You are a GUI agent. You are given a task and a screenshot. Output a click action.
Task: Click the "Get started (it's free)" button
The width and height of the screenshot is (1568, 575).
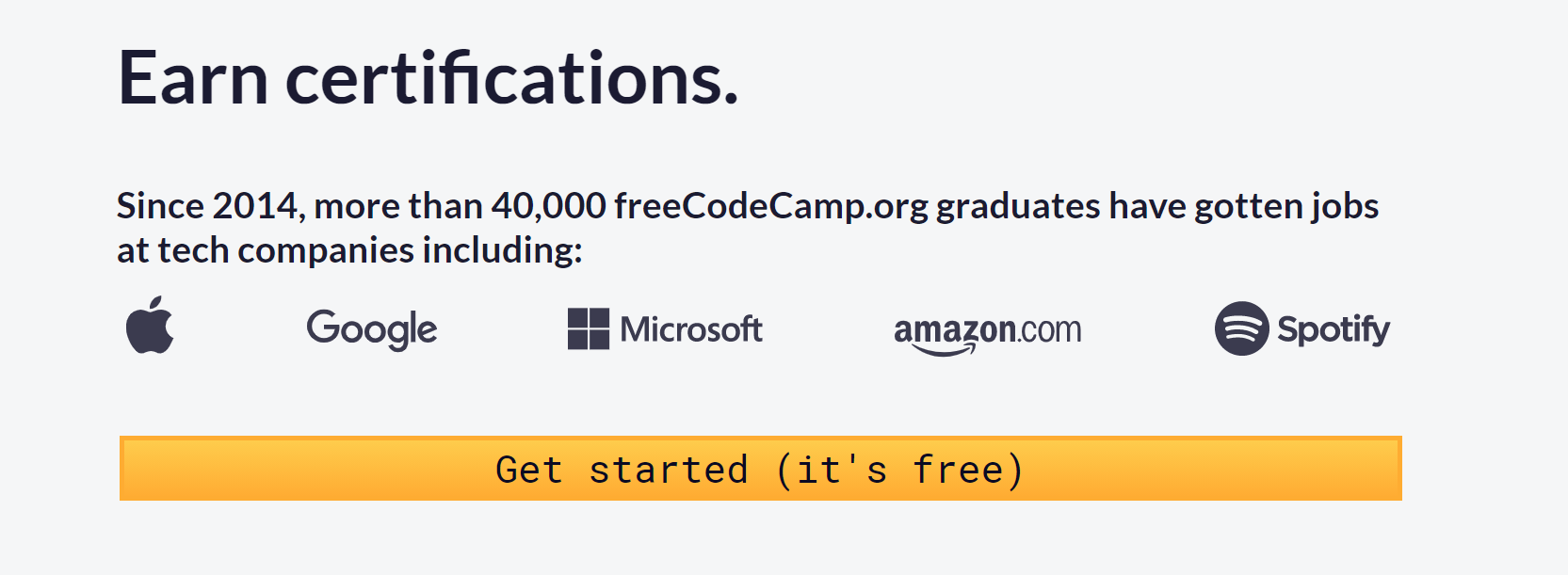coord(761,468)
